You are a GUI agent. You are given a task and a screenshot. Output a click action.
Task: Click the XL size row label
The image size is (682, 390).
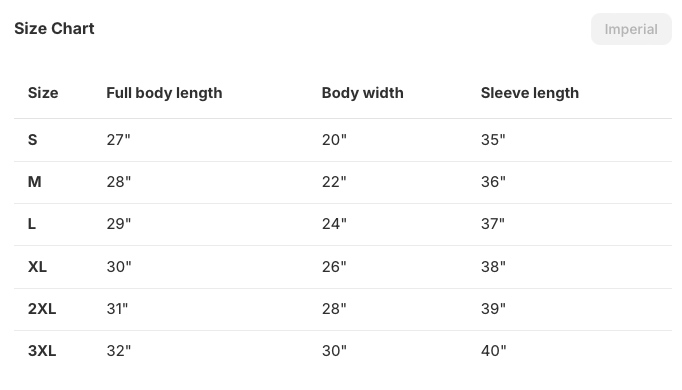[x=37, y=267]
